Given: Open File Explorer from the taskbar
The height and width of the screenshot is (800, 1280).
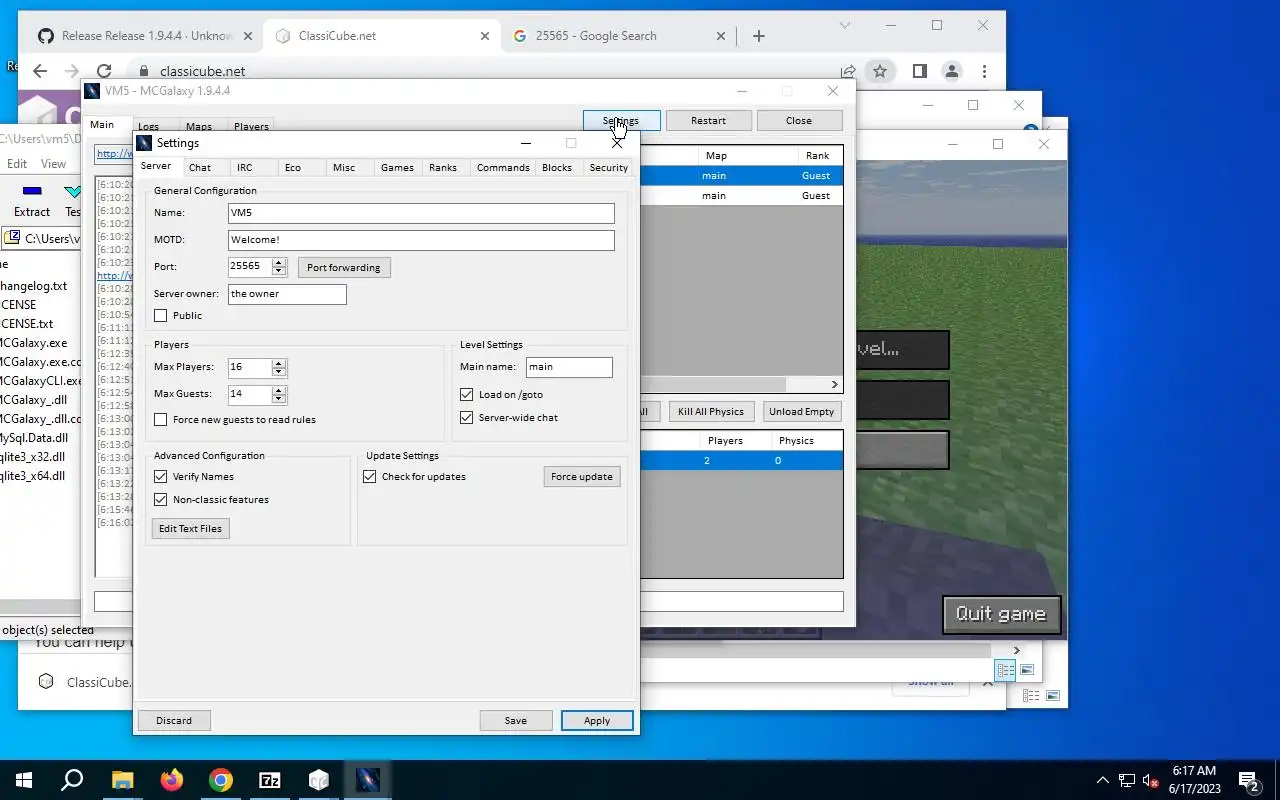Looking at the screenshot, I should [x=122, y=780].
